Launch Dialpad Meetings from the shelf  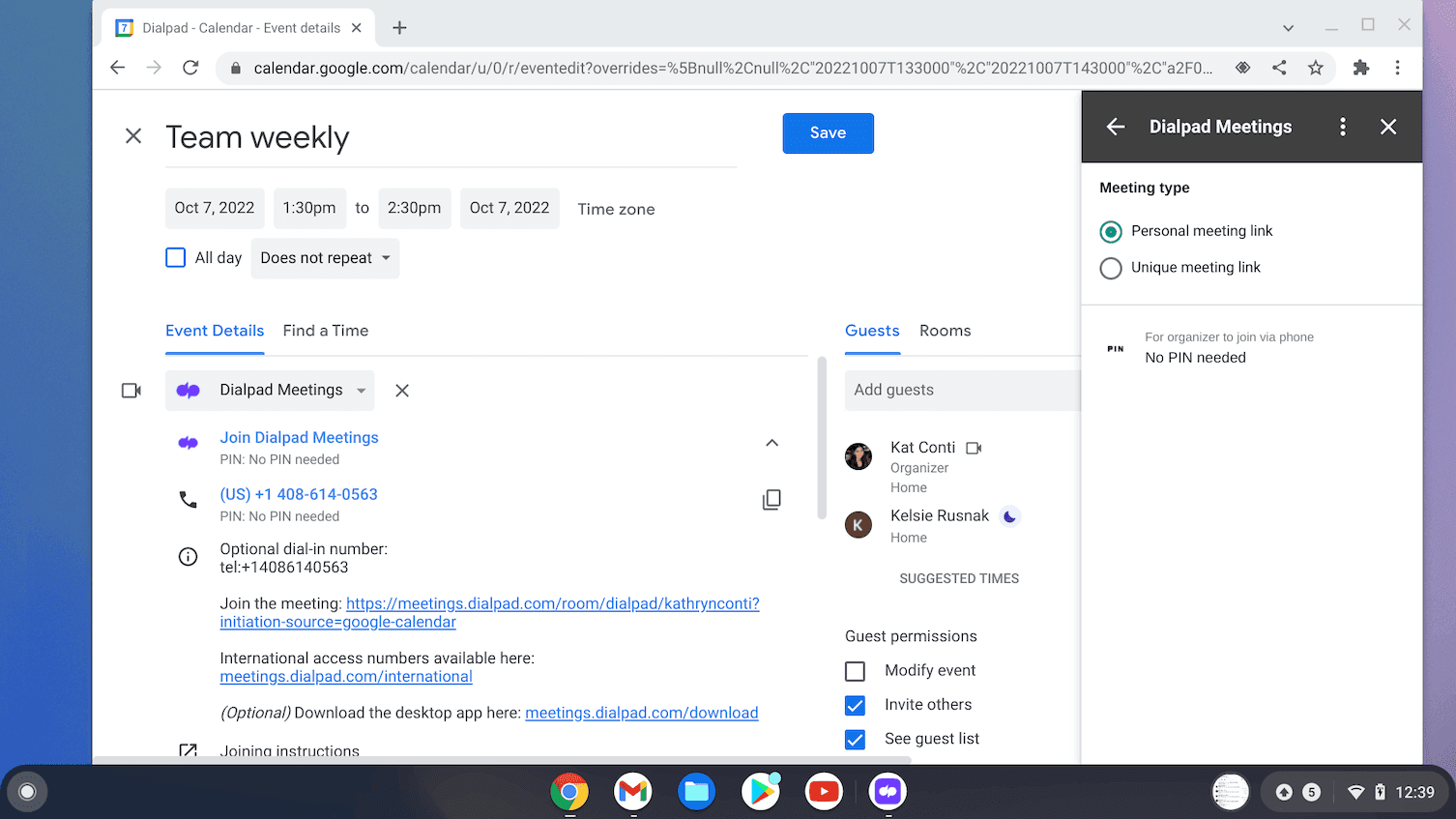(x=888, y=791)
